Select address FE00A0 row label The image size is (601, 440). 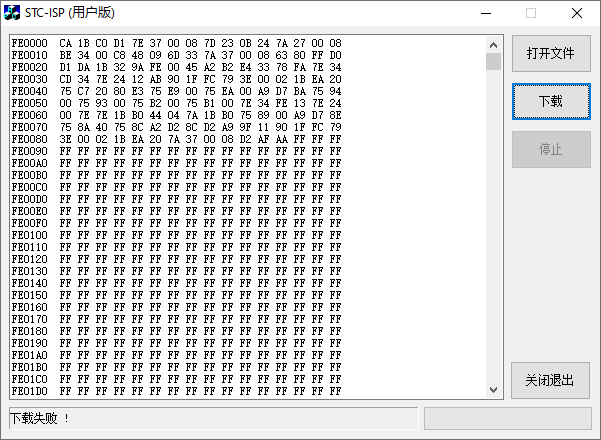(30, 163)
